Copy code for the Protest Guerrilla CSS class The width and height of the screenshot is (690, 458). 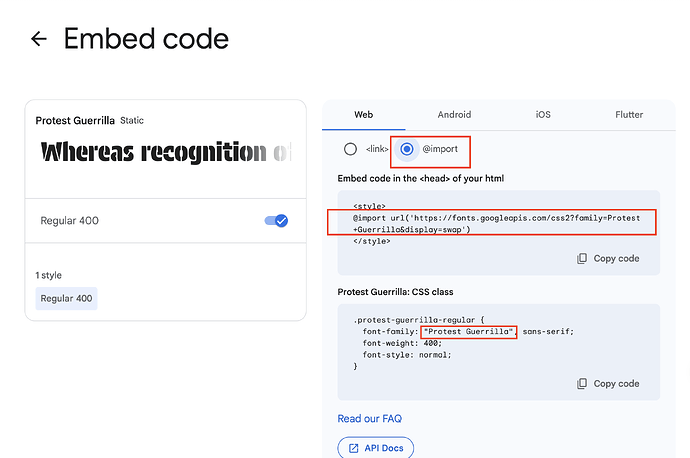pos(608,383)
